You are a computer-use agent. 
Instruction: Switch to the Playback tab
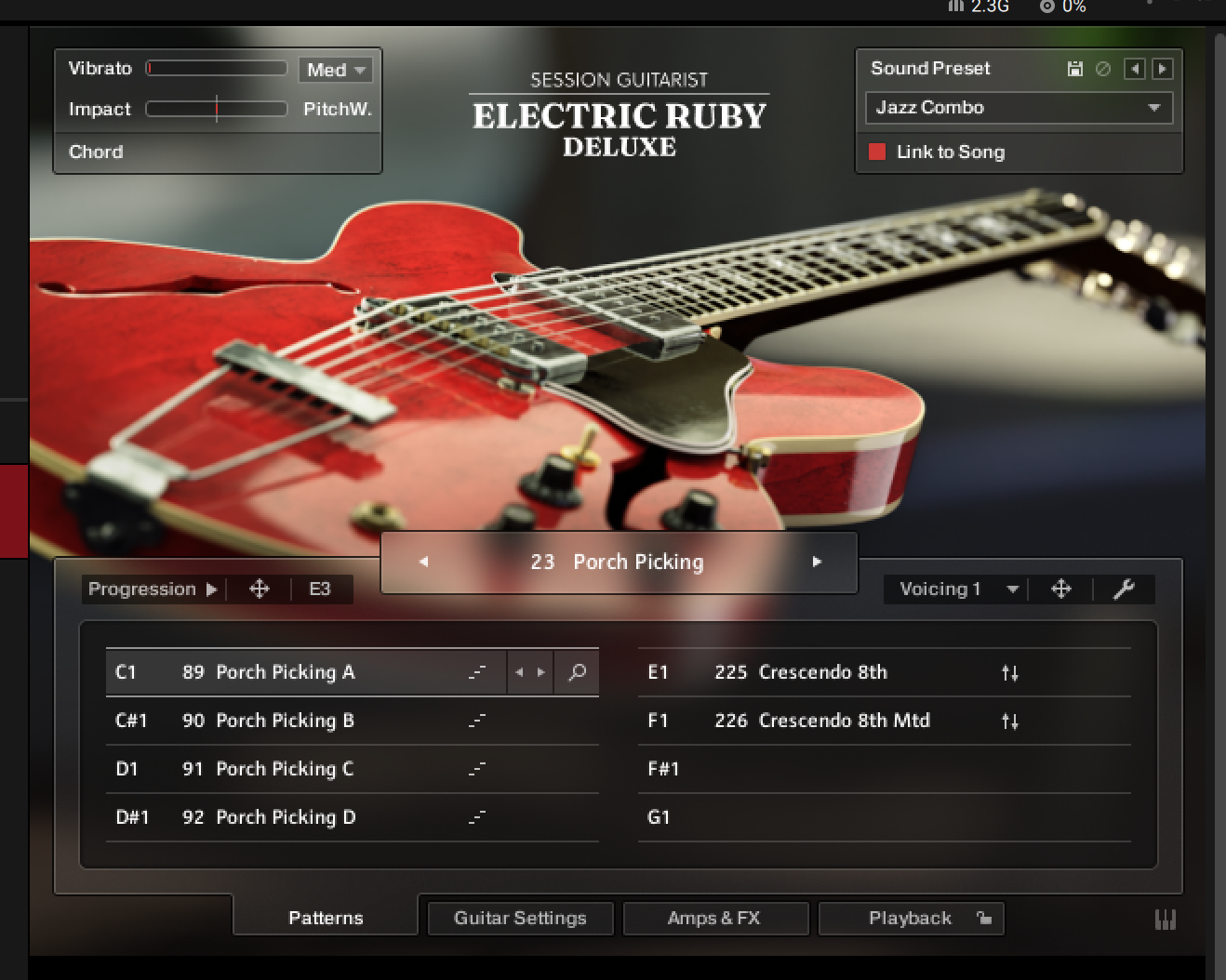click(910, 918)
